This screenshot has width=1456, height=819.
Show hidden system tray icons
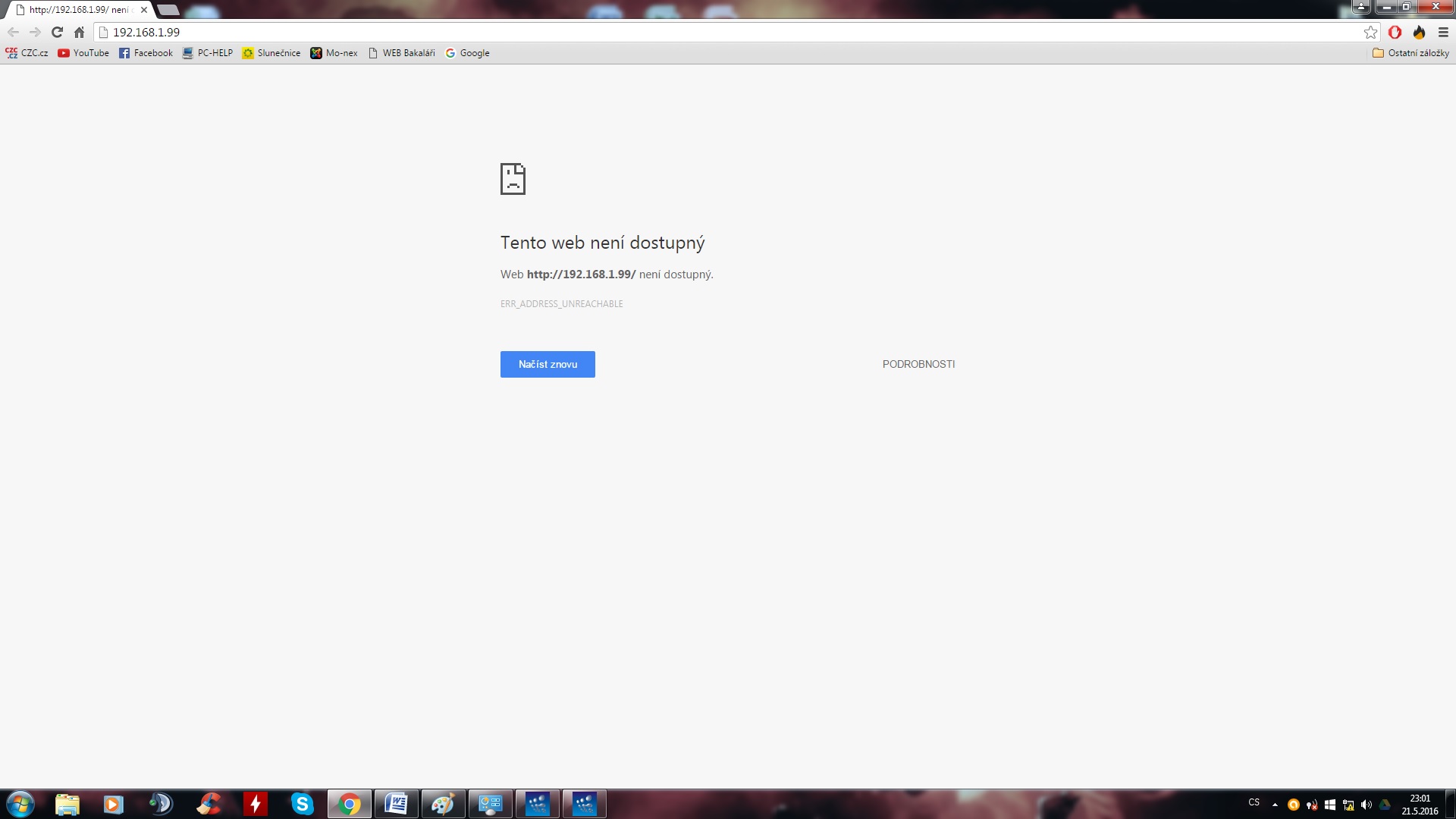tap(1275, 805)
